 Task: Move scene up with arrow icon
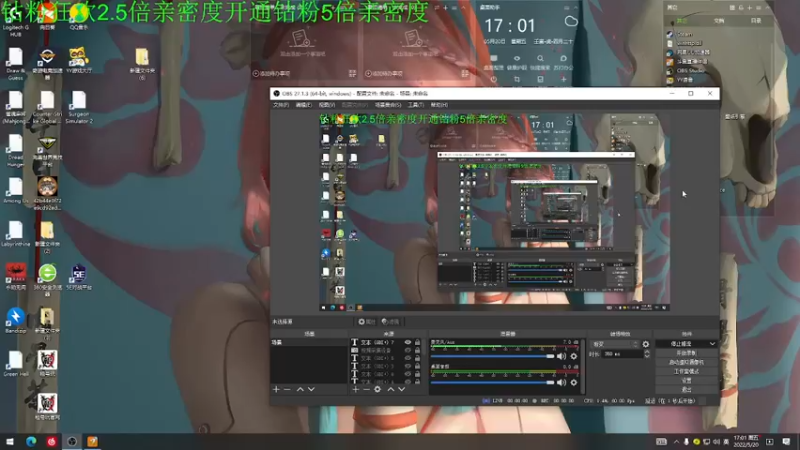coord(300,389)
